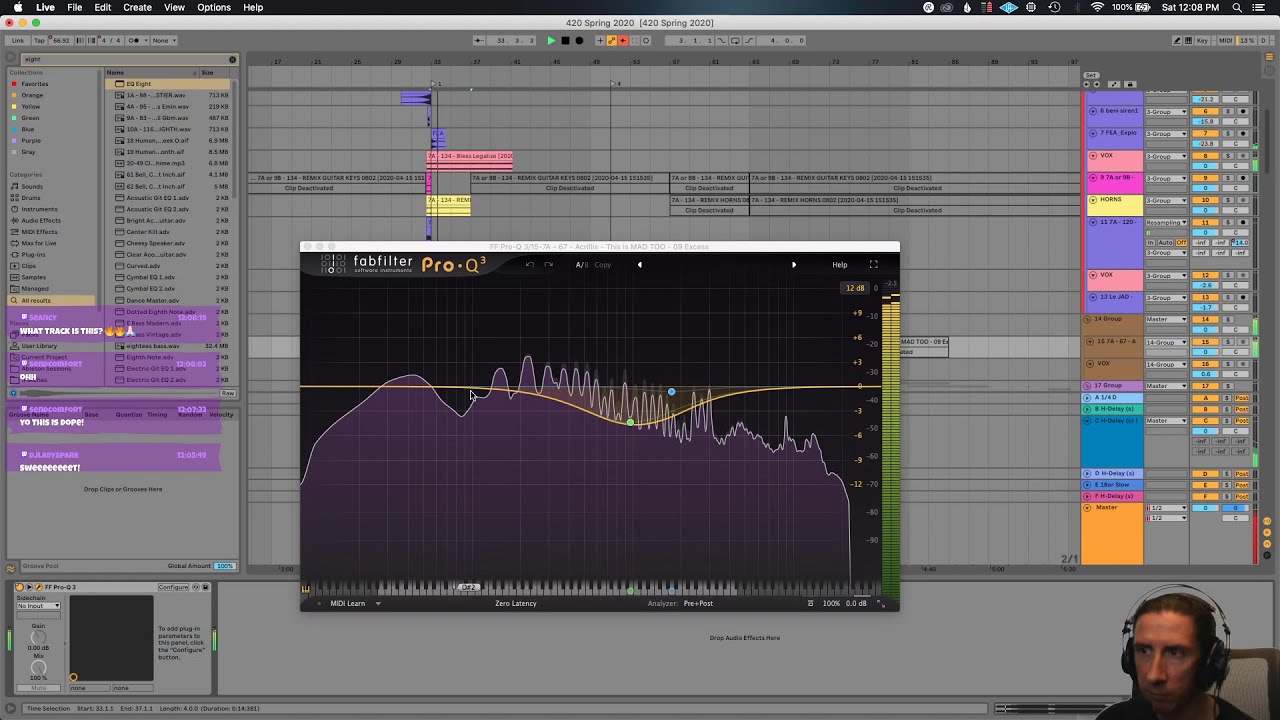
Task: Open the Zero Latency processing mode menu
Action: point(516,603)
